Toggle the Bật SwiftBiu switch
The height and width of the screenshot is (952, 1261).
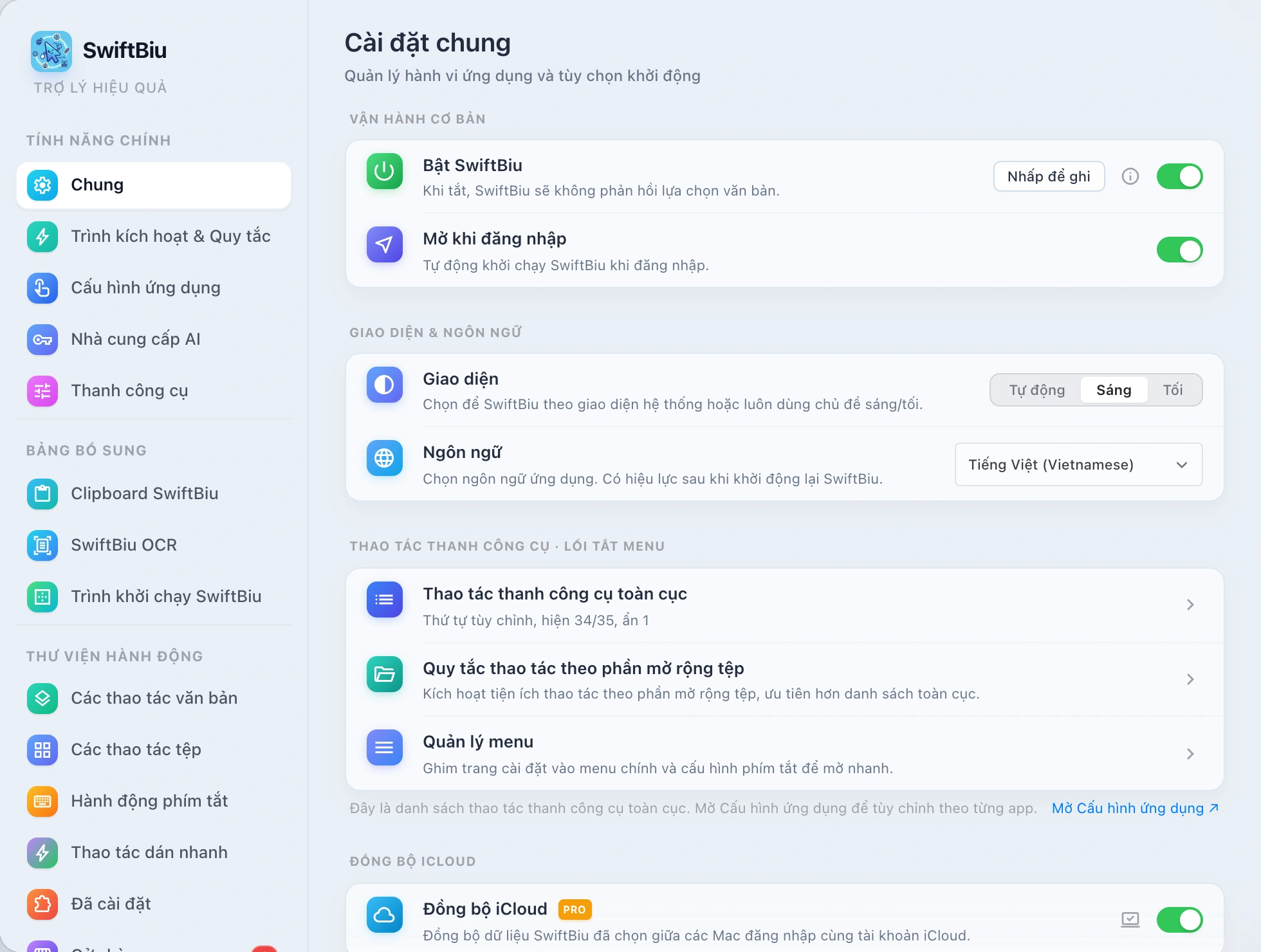click(x=1180, y=176)
